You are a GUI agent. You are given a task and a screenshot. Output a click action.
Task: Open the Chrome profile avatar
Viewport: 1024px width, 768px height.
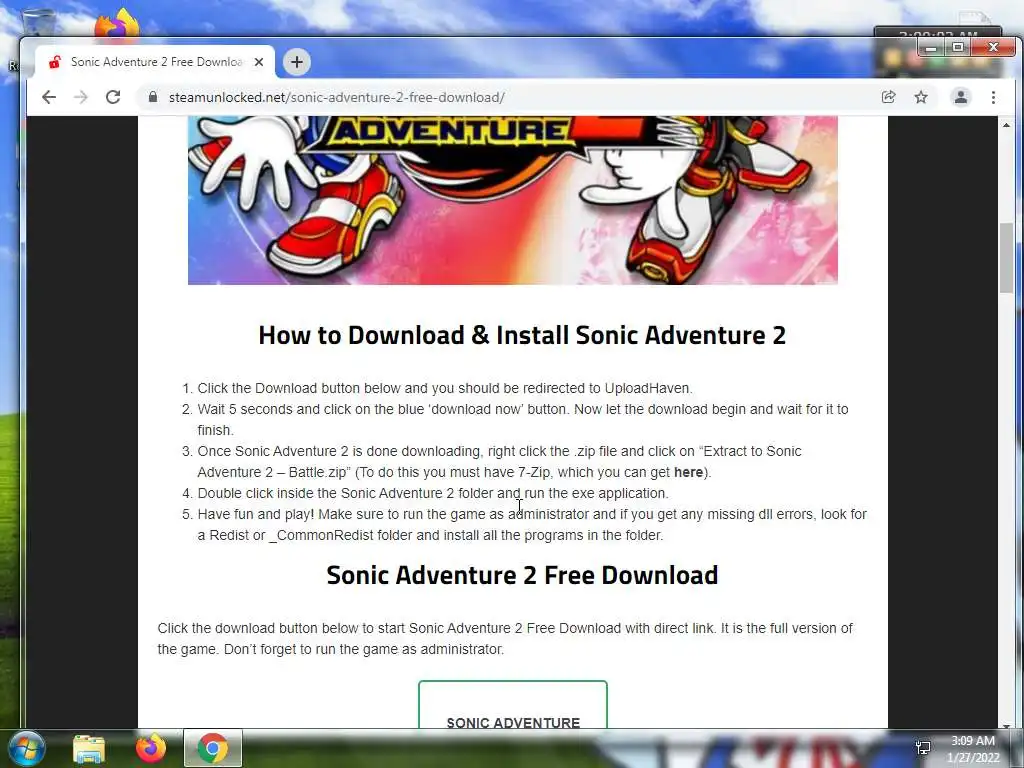(x=961, y=97)
